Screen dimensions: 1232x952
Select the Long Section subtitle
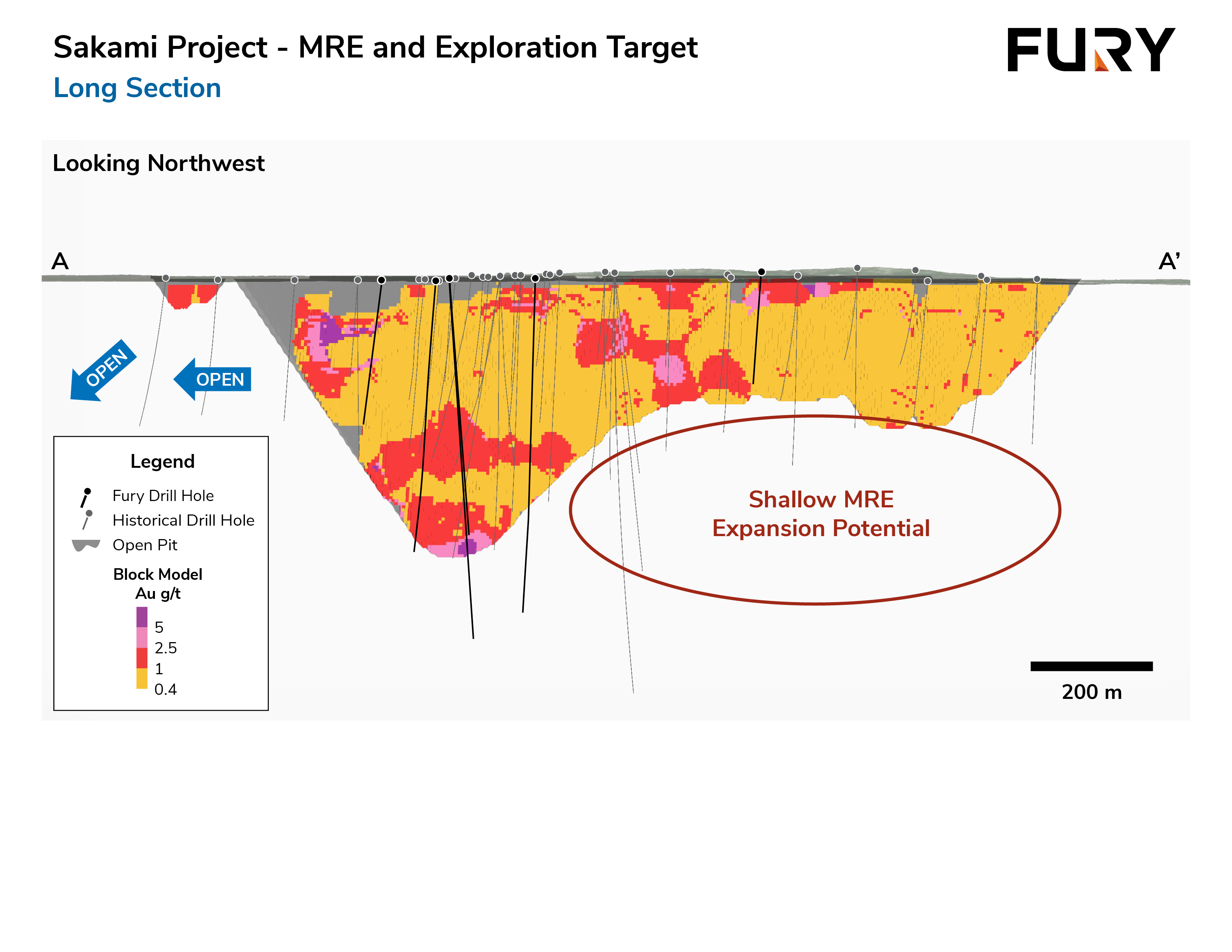click(138, 88)
